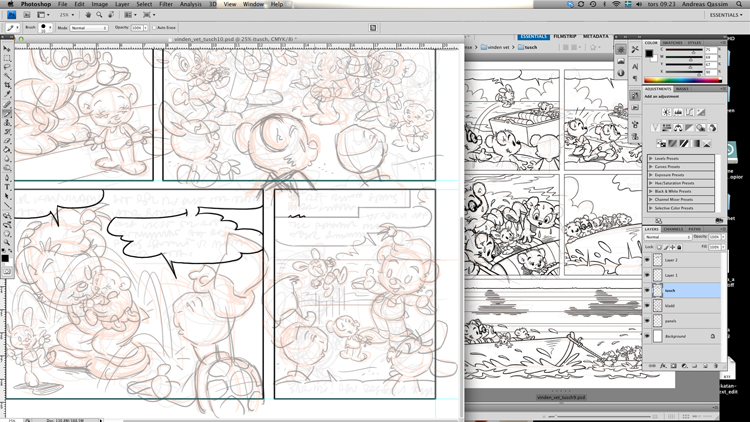750x422 pixels.
Task: Enable the Auto Erase checkbox
Action: (154, 28)
